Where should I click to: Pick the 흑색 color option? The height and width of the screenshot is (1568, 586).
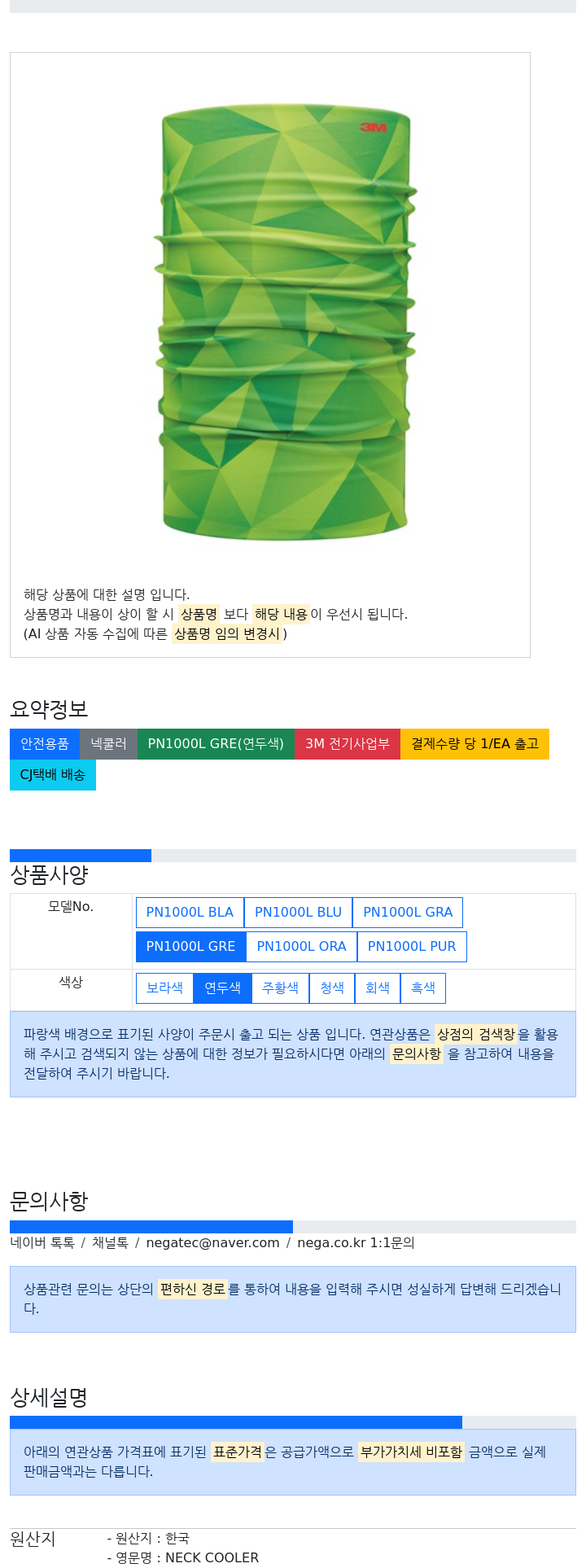tap(423, 988)
